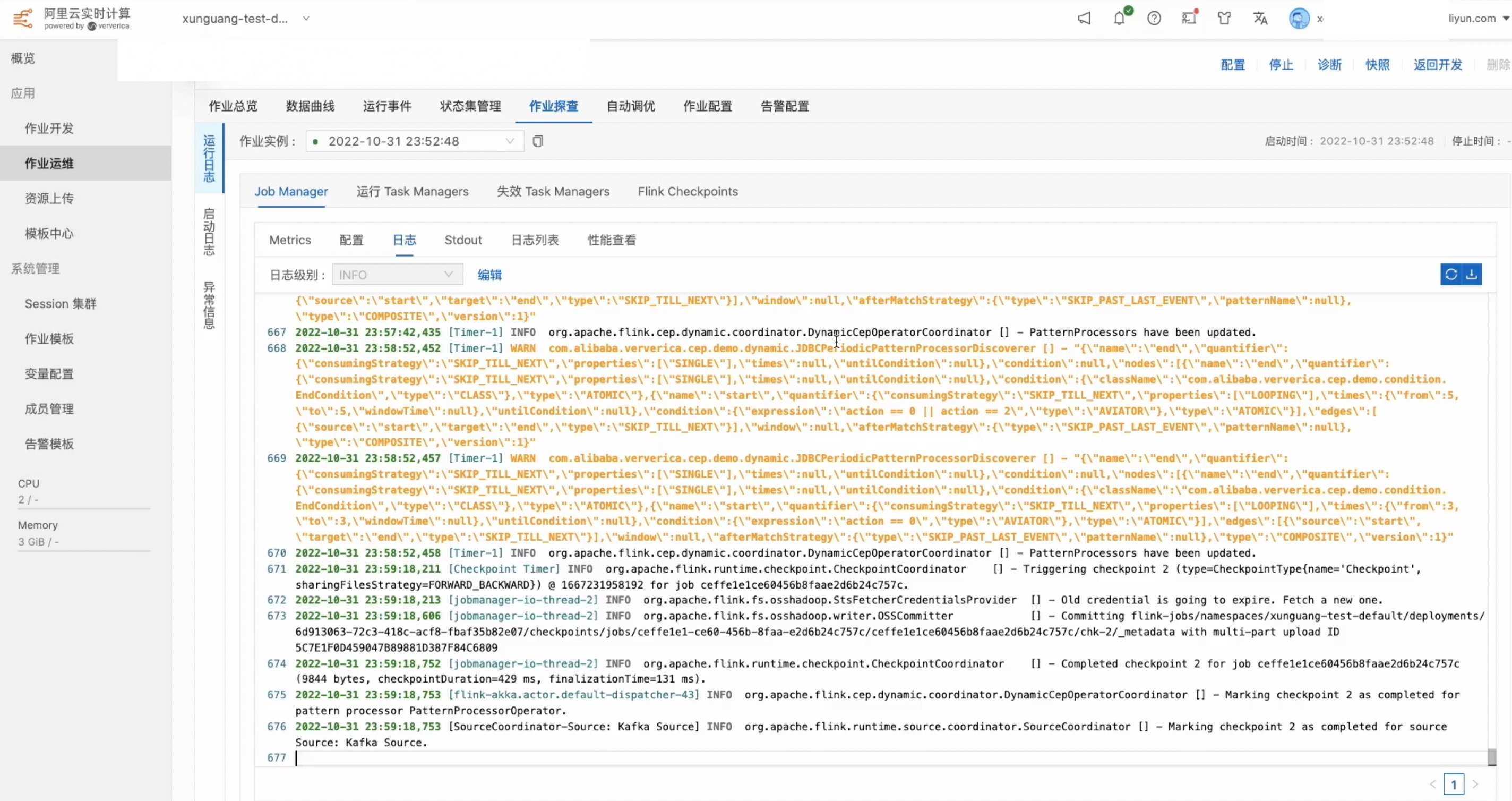The image size is (1512, 801).
Task: Click page 1 in the log pagination
Action: click(x=1454, y=784)
